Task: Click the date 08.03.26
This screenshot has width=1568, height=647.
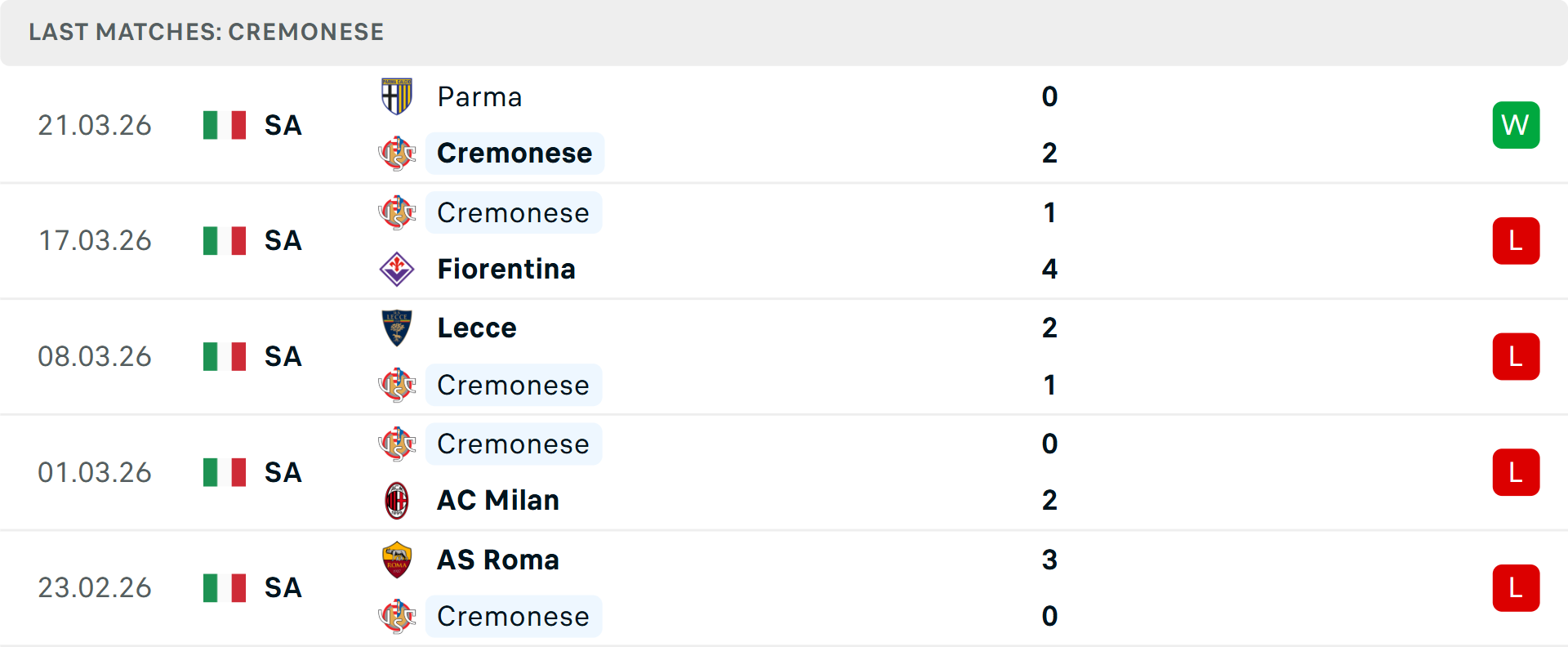Action: (95, 356)
